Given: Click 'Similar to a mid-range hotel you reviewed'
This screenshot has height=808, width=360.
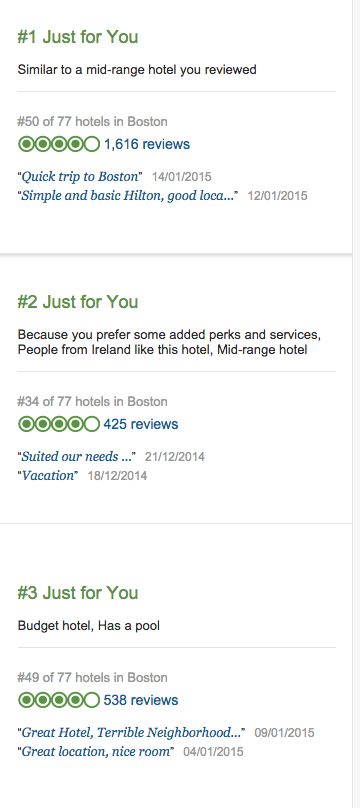Looking at the screenshot, I should click(137, 70).
